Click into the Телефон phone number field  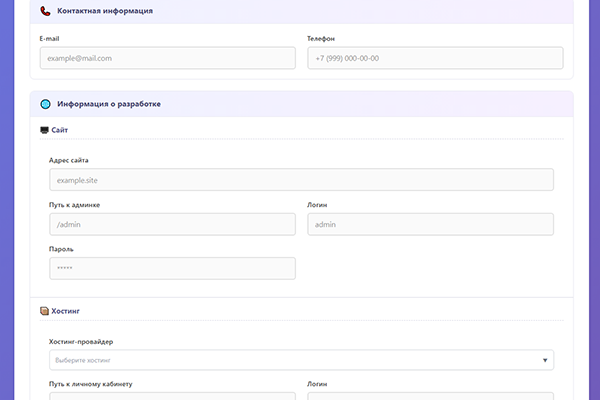point(435,58)
